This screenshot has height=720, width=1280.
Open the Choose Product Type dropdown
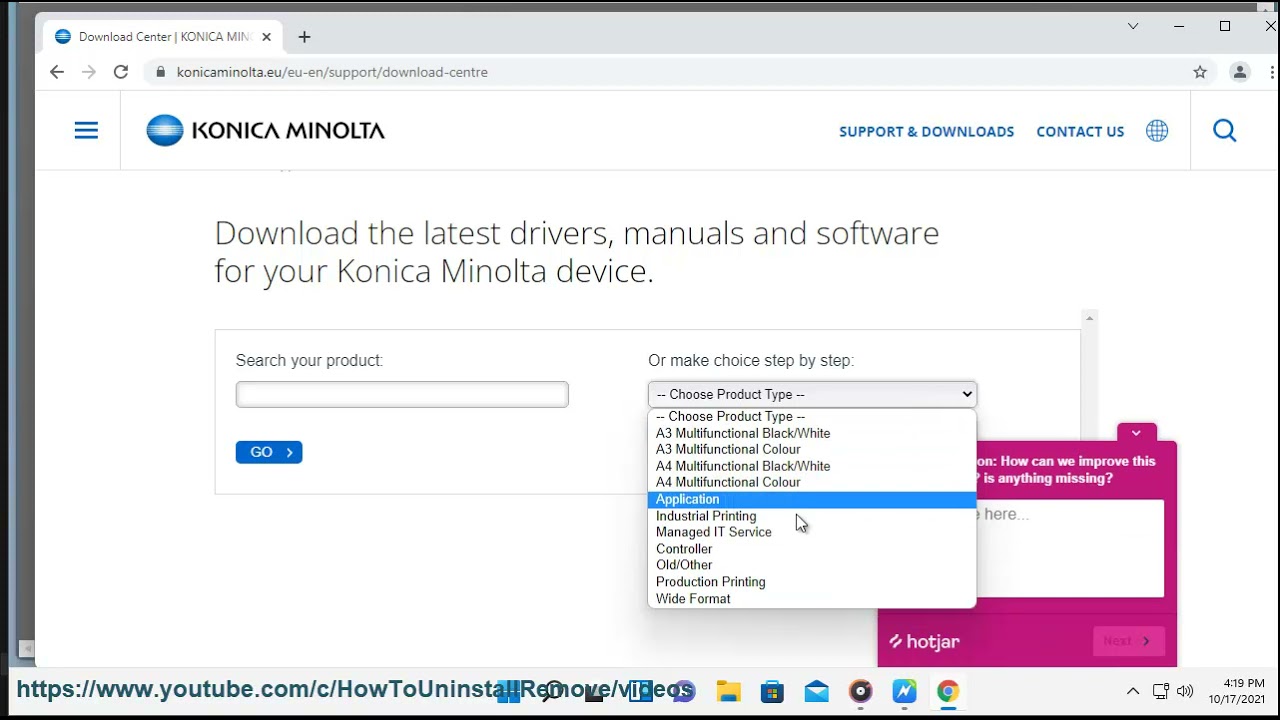coord(812,394)
